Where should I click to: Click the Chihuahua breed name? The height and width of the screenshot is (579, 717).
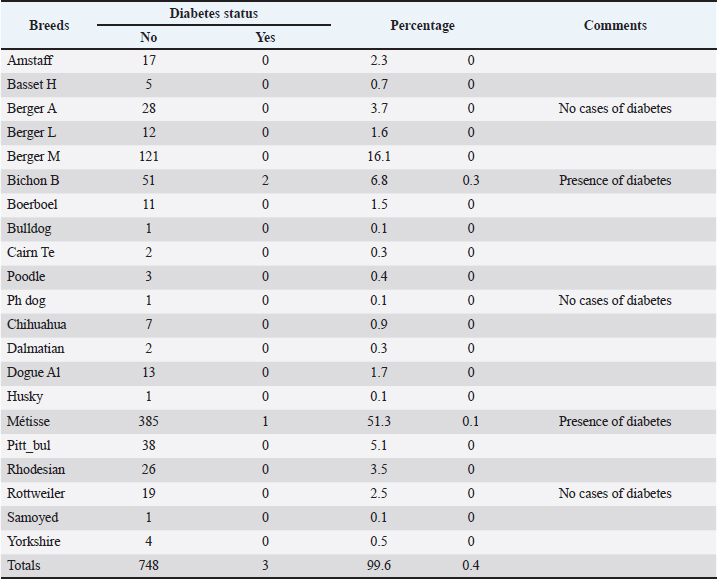(x=37, y=325)
